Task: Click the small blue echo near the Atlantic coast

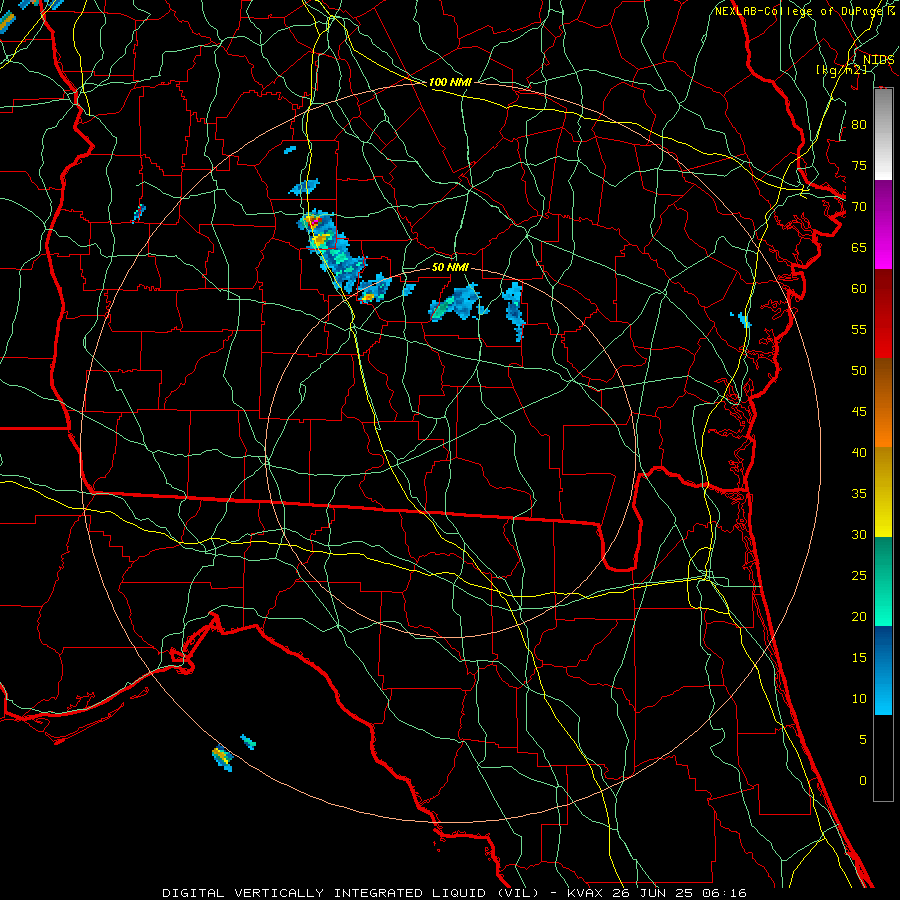Action: click(x=741, y=319)
